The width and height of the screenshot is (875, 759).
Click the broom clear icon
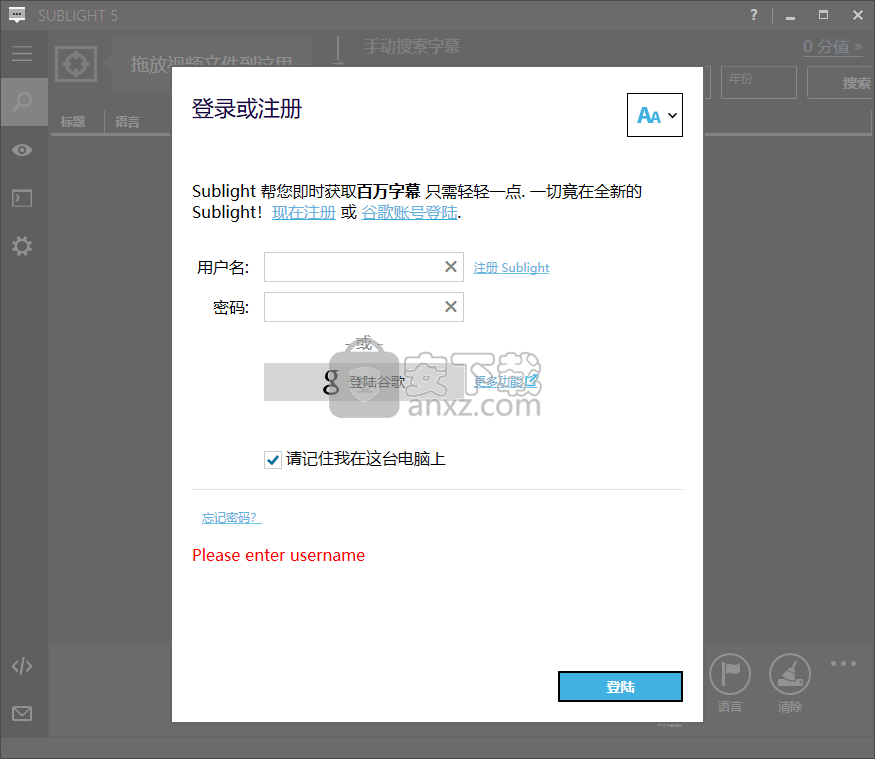click(790, 674)
